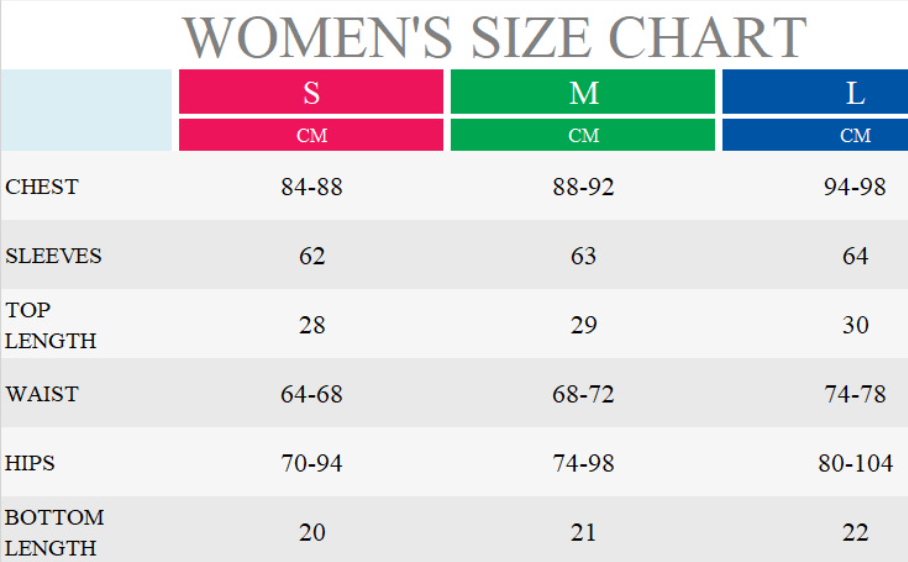The image size is (908, 562).
Task: Click the 80-104 hips measurement
Action: (855, 463)
